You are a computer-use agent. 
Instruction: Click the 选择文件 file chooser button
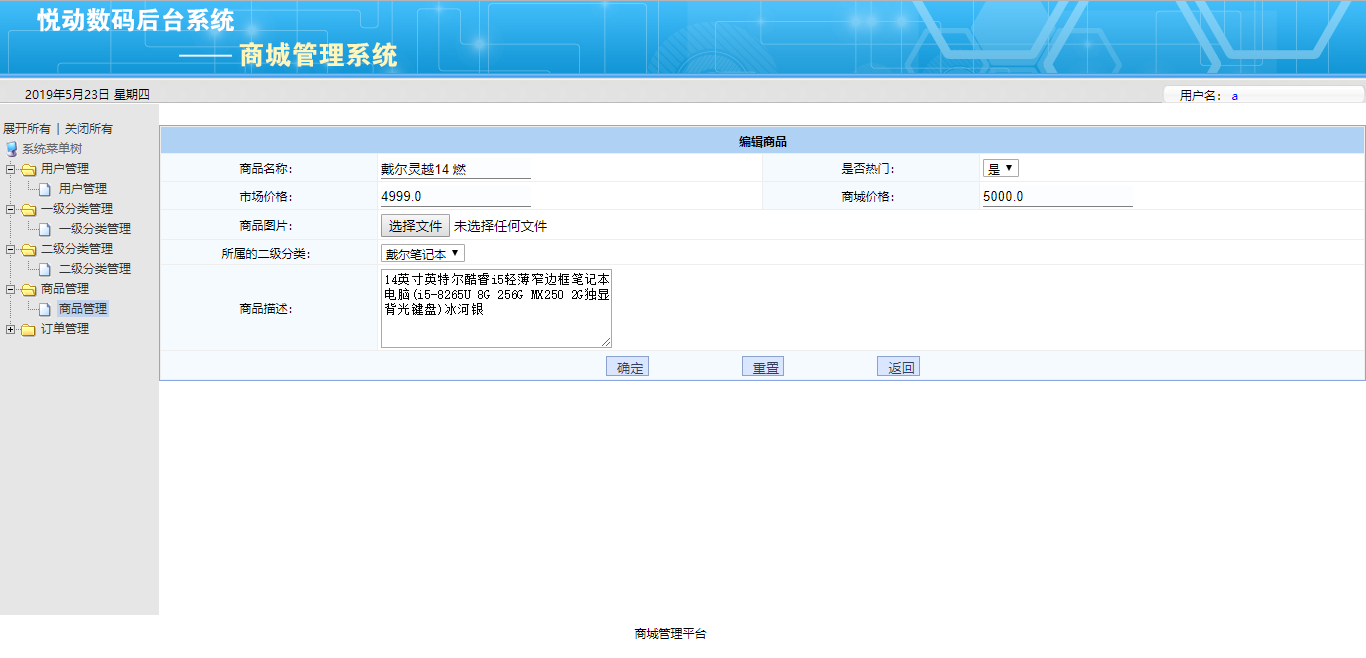click(x=415, y=226)
